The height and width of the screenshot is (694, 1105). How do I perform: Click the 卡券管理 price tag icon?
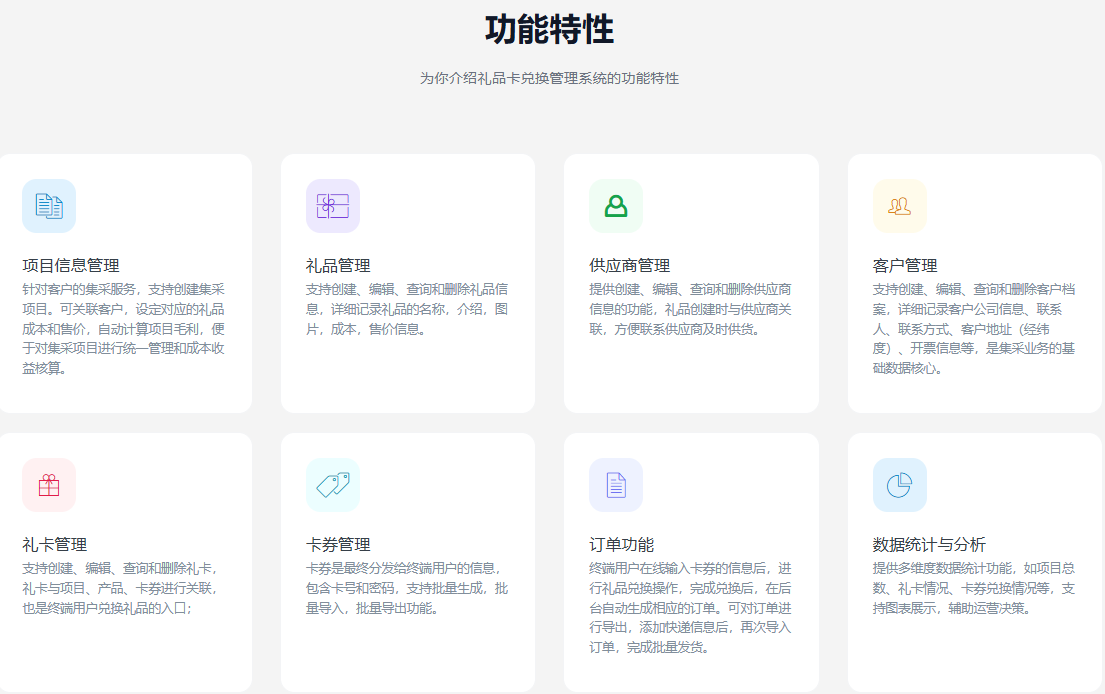(333, 485)
